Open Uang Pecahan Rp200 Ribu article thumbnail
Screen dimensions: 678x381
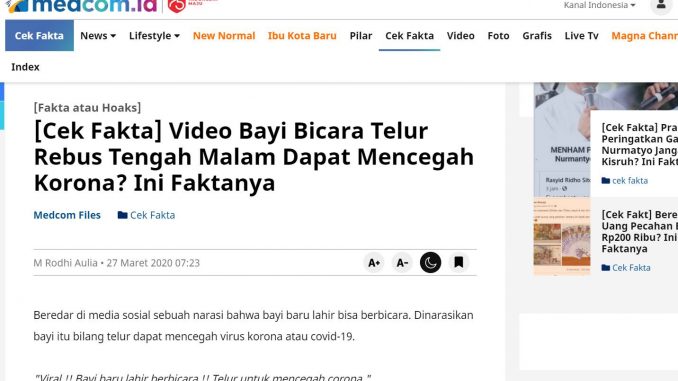click(x=562, y=237)
